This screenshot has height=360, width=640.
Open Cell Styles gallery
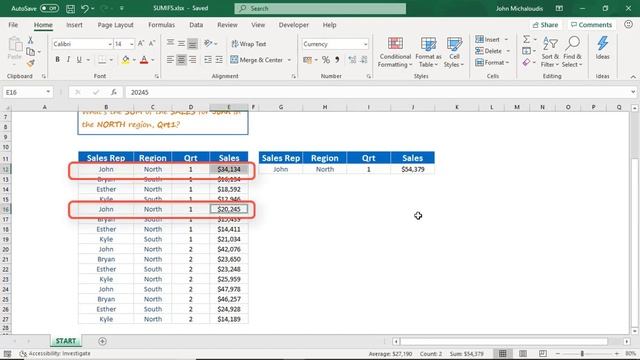[453, 52]
